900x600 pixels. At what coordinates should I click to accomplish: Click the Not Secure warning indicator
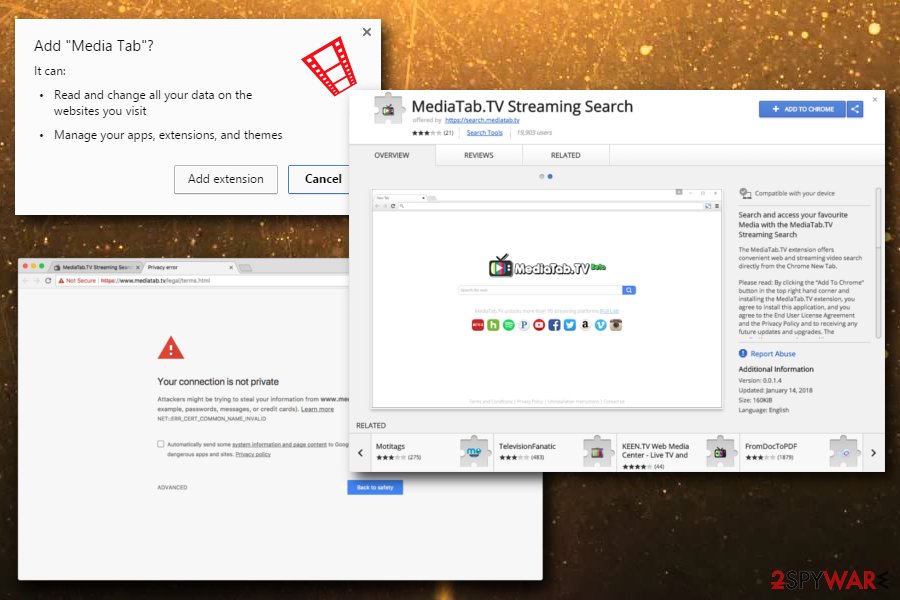(77, 281)
